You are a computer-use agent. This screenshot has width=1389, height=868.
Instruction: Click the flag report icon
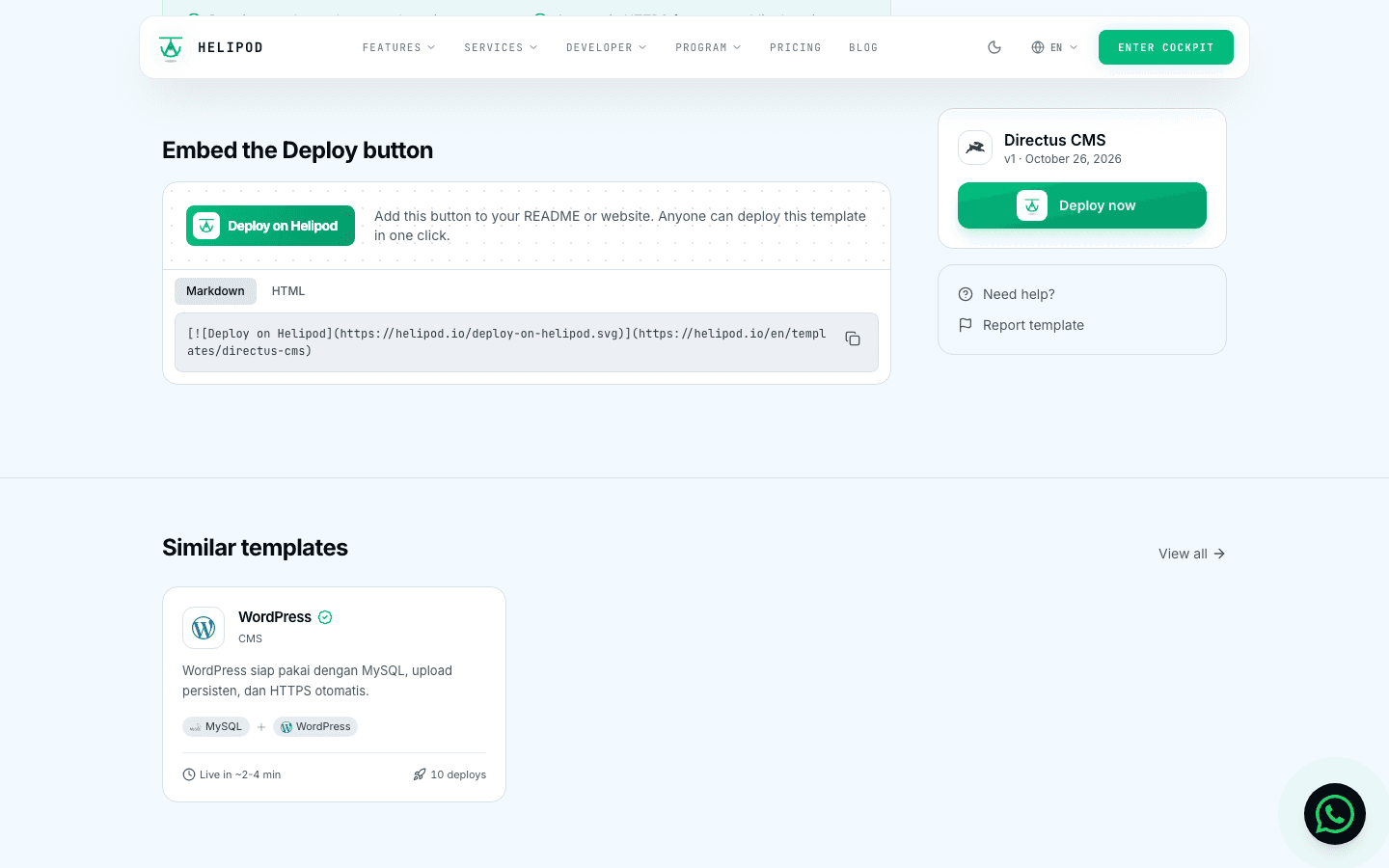pyautogui.click(x=966, y=325)
